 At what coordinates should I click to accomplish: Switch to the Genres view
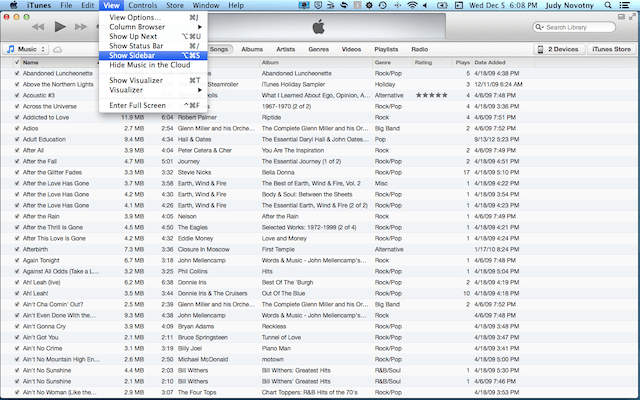click(x=318, y=49)
